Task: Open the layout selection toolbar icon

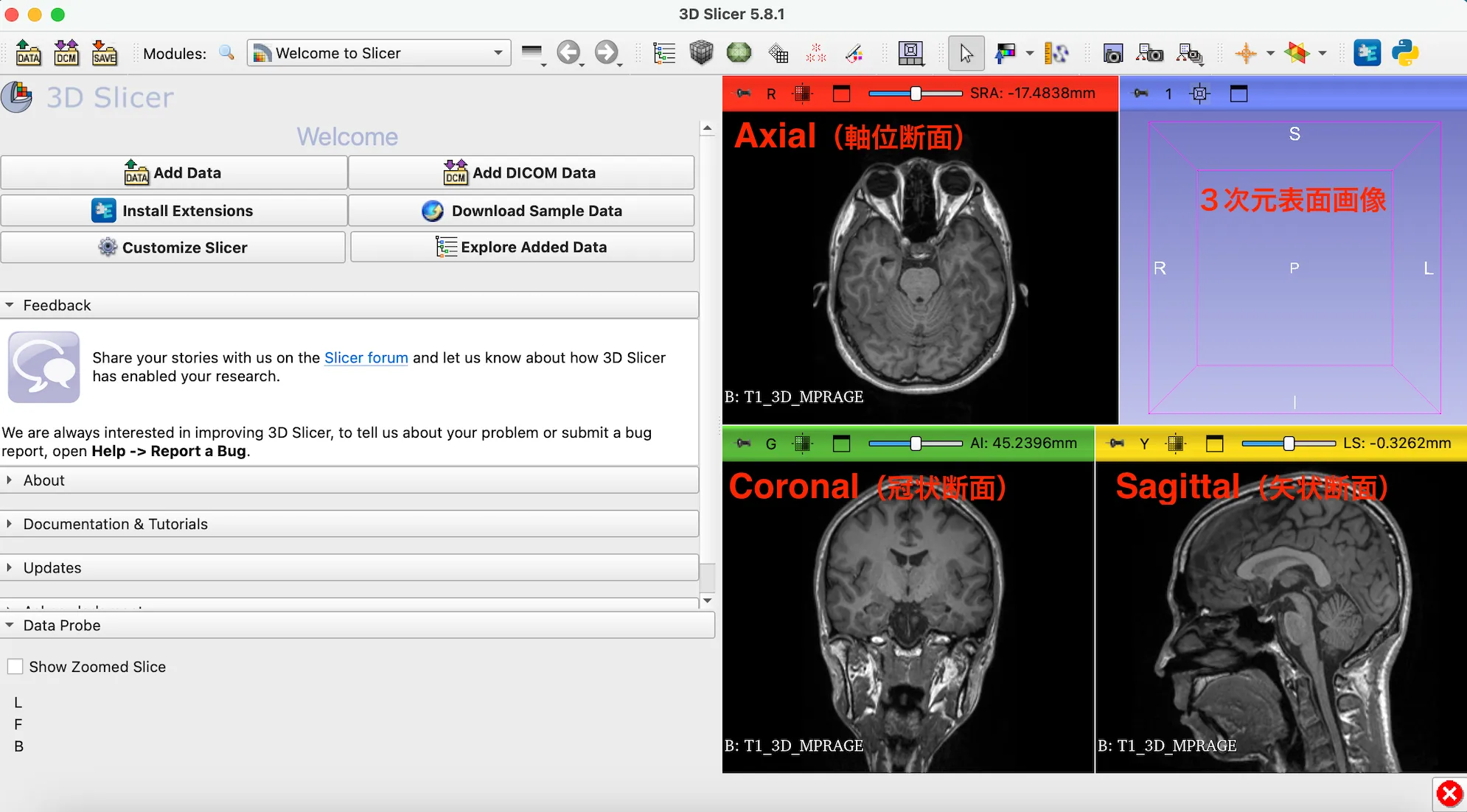Action: click(x=910, y=53)
